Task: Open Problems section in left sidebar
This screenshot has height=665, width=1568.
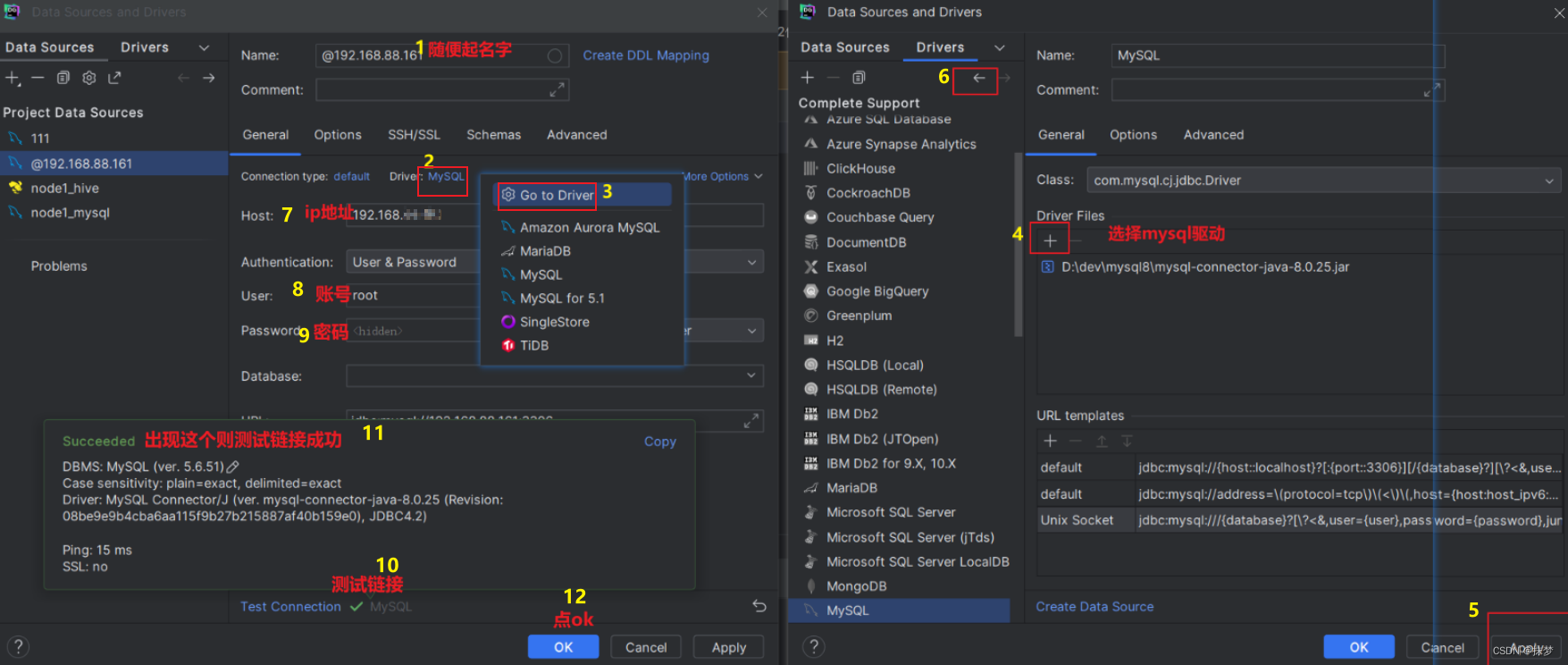Action: click(x=59, y=266)
